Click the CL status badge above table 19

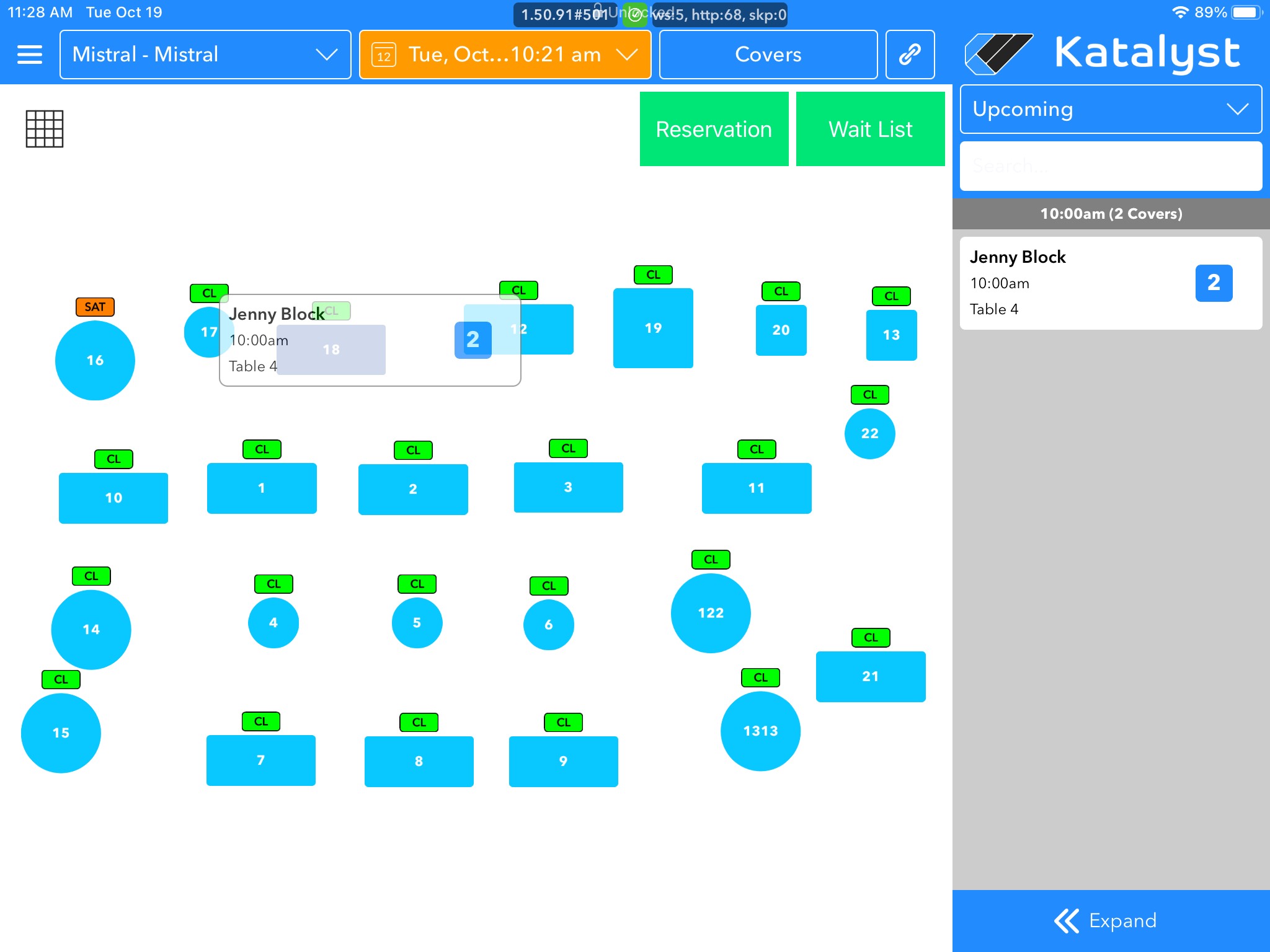[x=653, y=275]
